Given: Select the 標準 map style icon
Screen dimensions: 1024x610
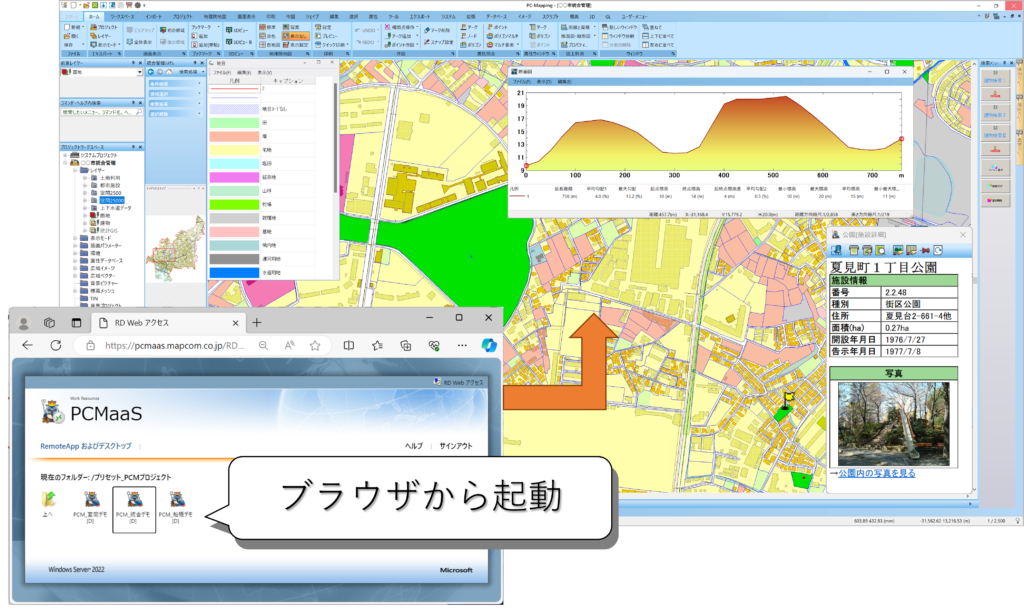Looking at the screenshot, I should pos(263,27).
